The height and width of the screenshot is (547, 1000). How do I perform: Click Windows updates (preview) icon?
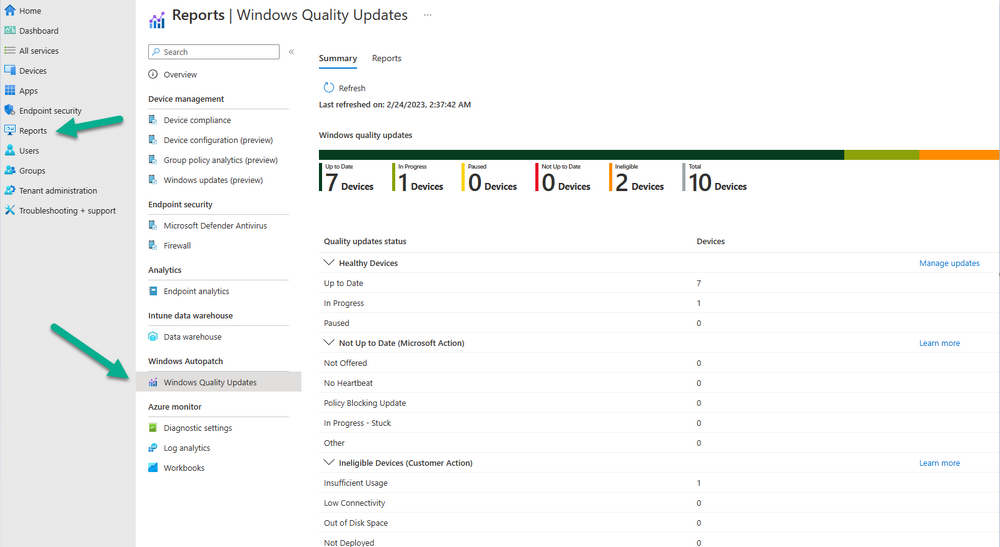point(153,180)
